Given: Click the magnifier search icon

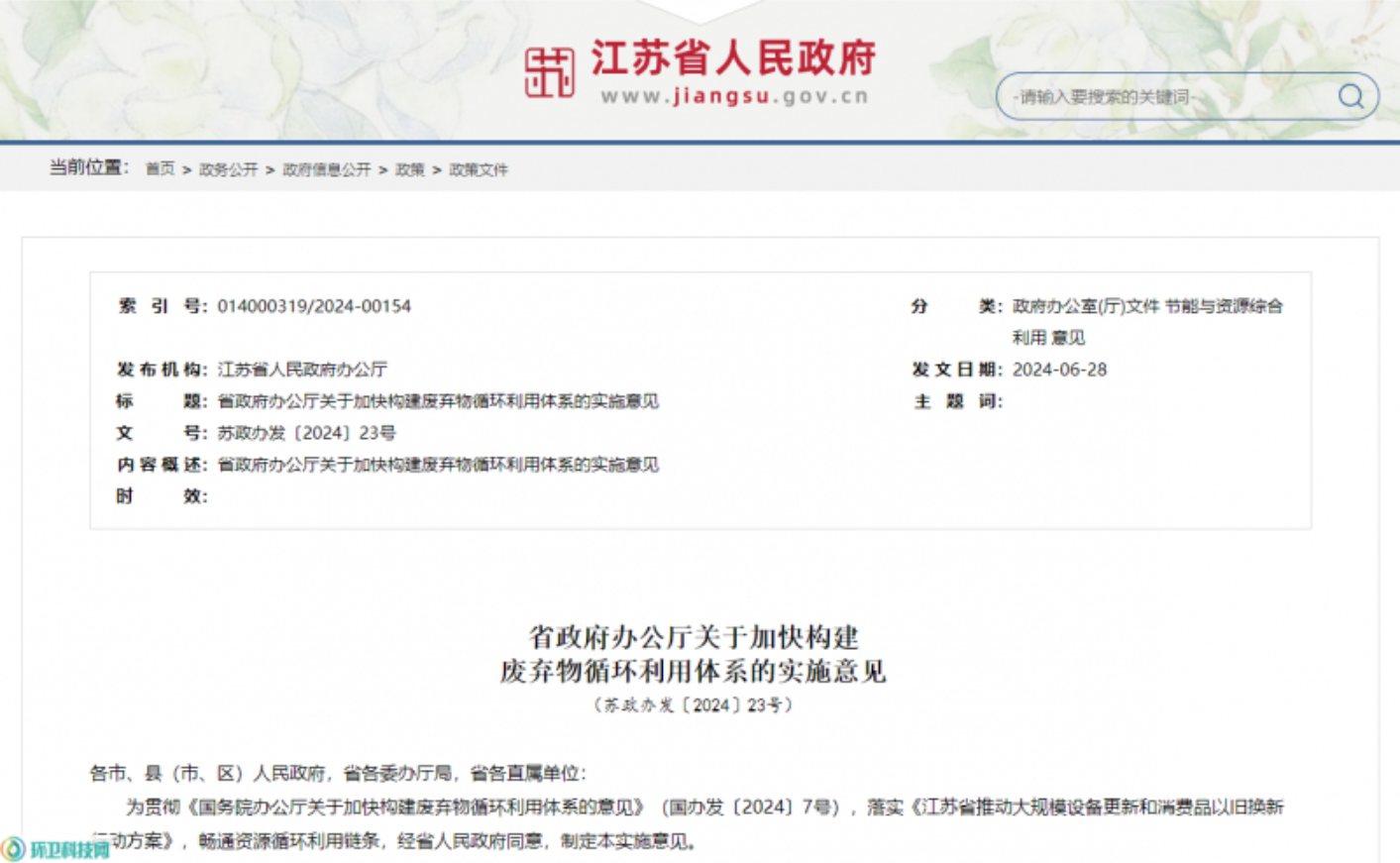Looking at the screenshot, I should point(1350,96).
